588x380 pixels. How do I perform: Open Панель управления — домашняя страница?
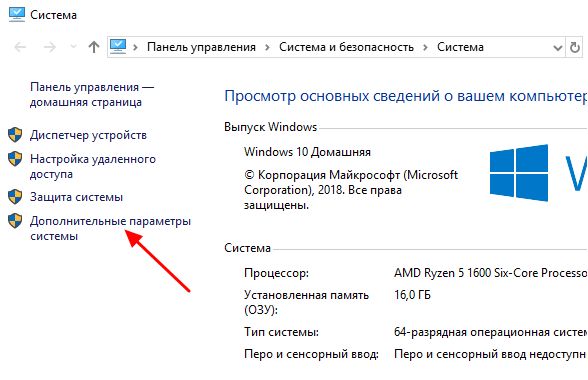92,95
